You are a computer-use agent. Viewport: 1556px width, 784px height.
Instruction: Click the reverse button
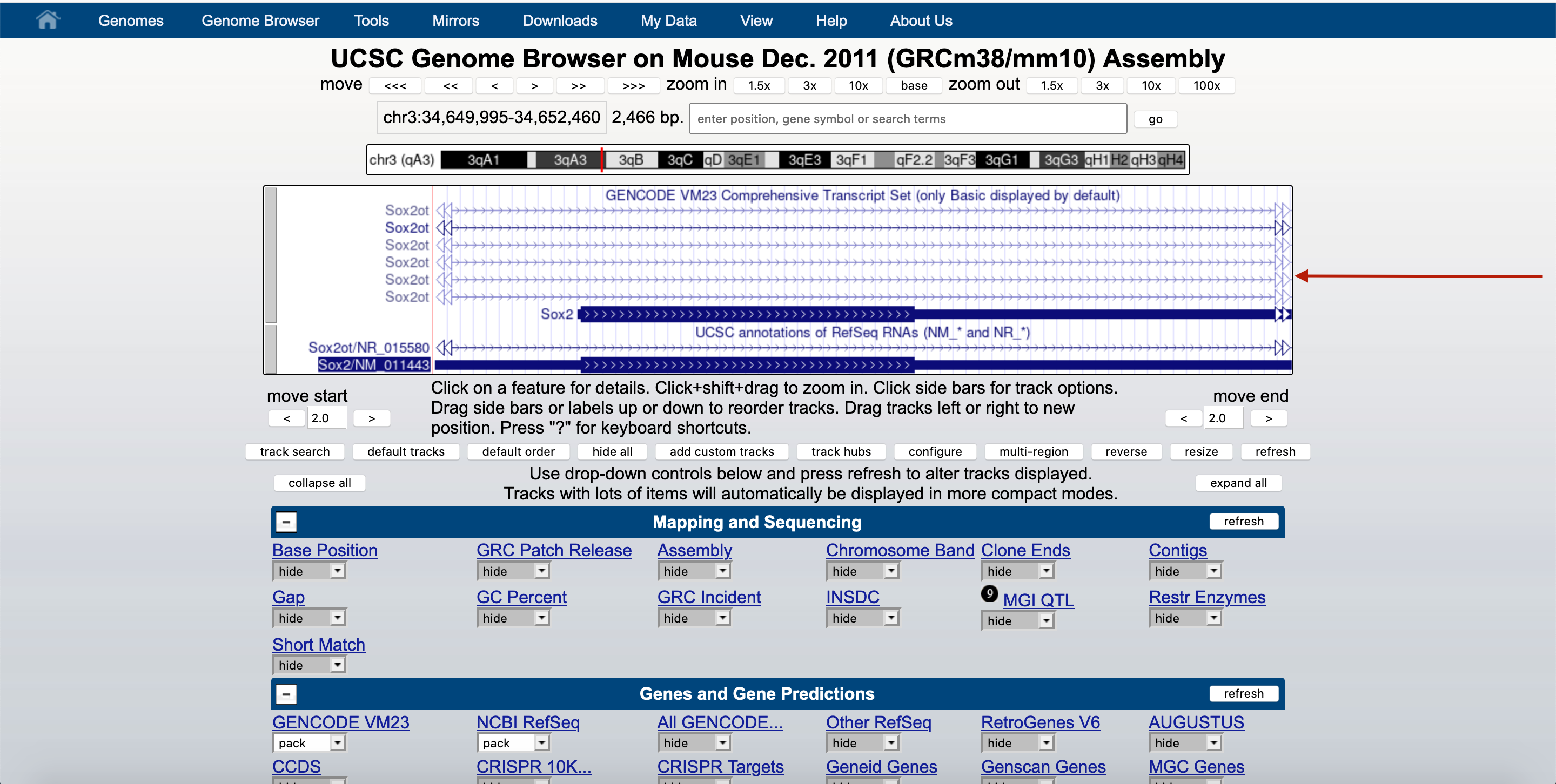pos(1126,451)
